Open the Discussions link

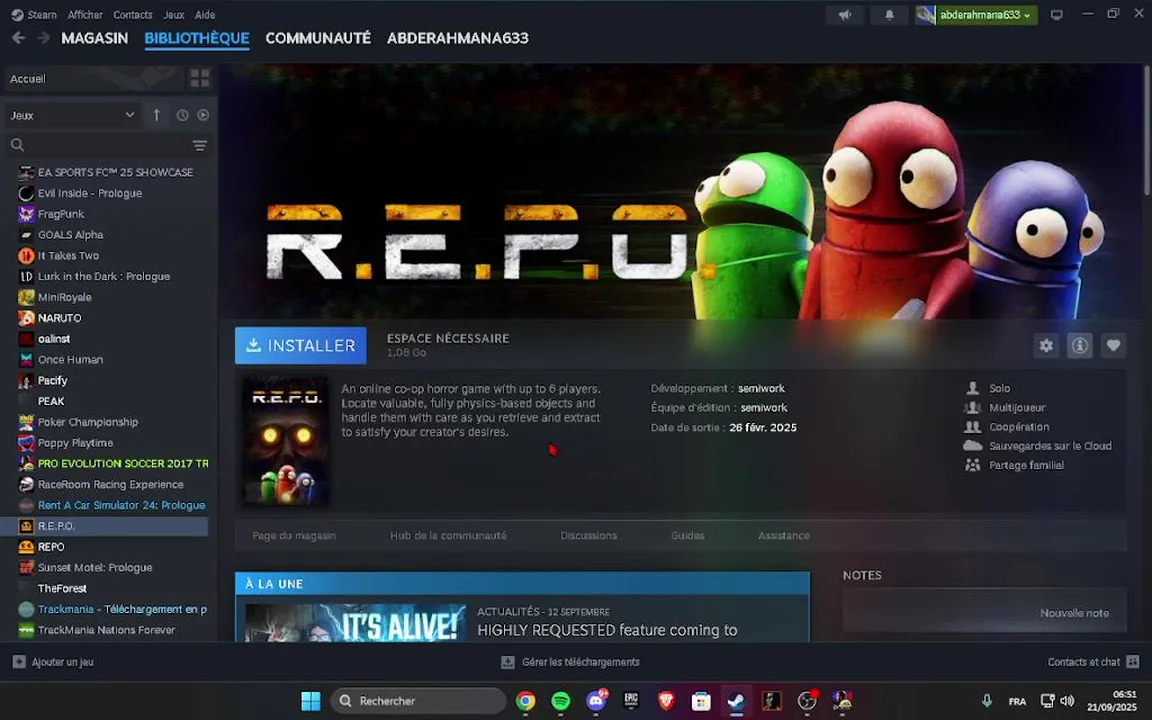pos(588,536)
